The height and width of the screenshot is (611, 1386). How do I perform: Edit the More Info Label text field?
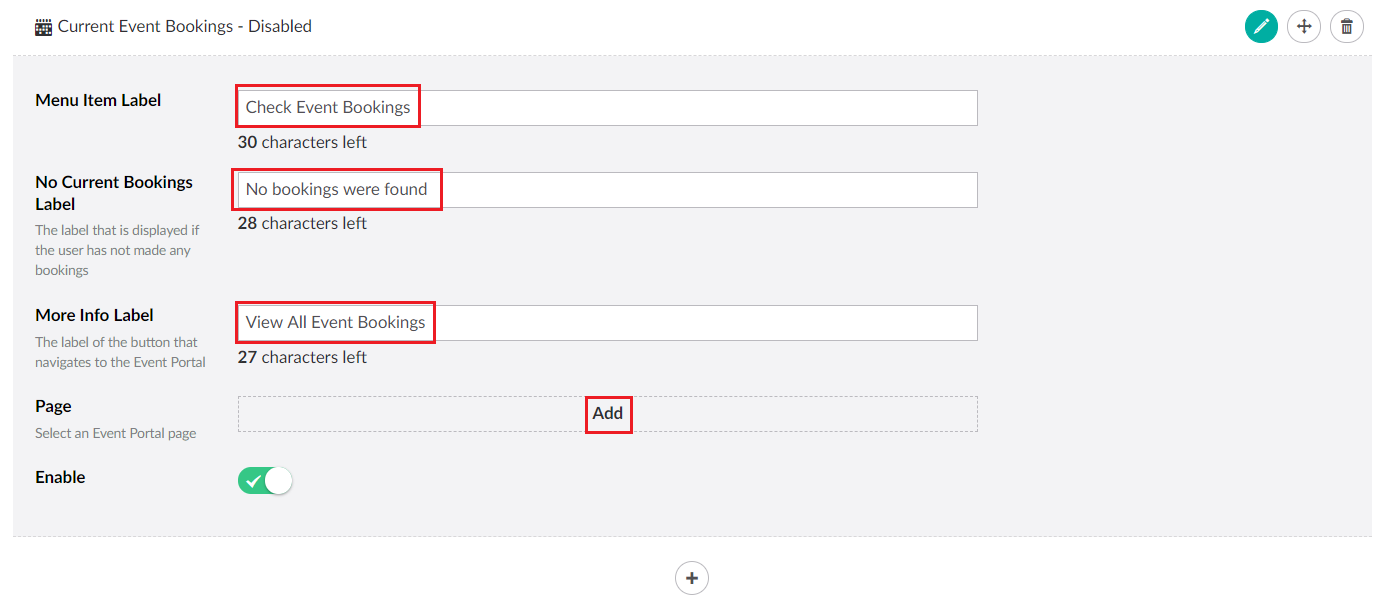607,323
